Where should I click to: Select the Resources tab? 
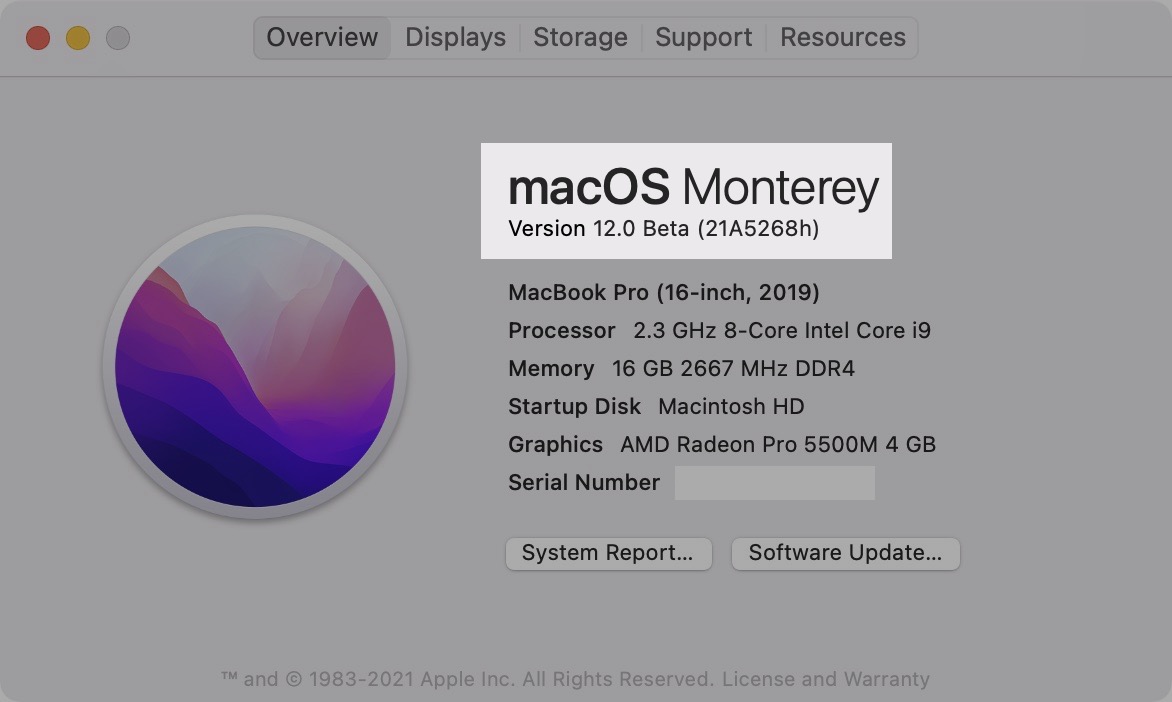tap(842, 38)
